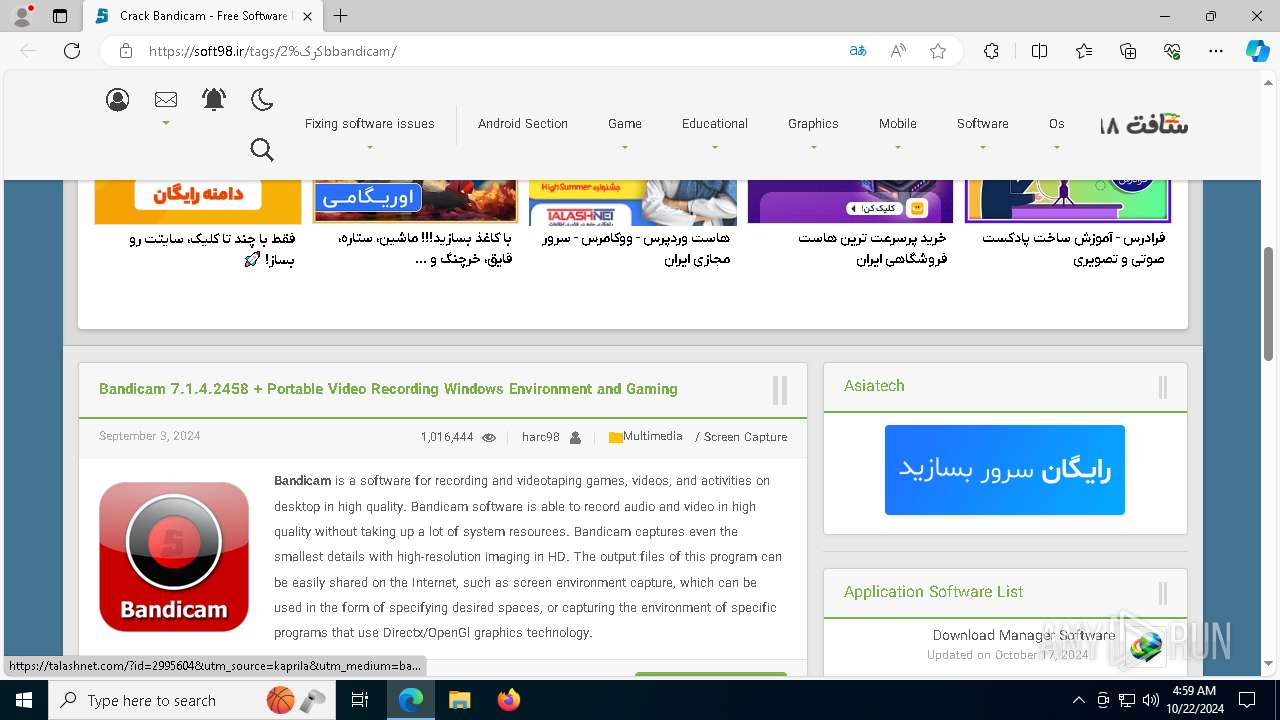Open site search with the magnifier icon
Image resolution: width=1280 pixels, height=720 pixels.
(x=262, y=150)
